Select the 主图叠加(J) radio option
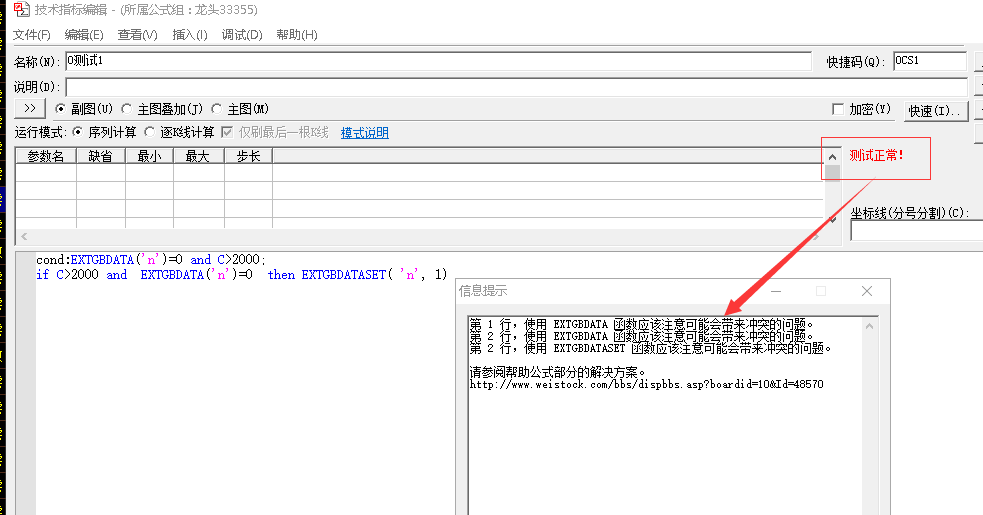Screen dimensions: 983x515 pyautogui.click(x=127, y=109)
